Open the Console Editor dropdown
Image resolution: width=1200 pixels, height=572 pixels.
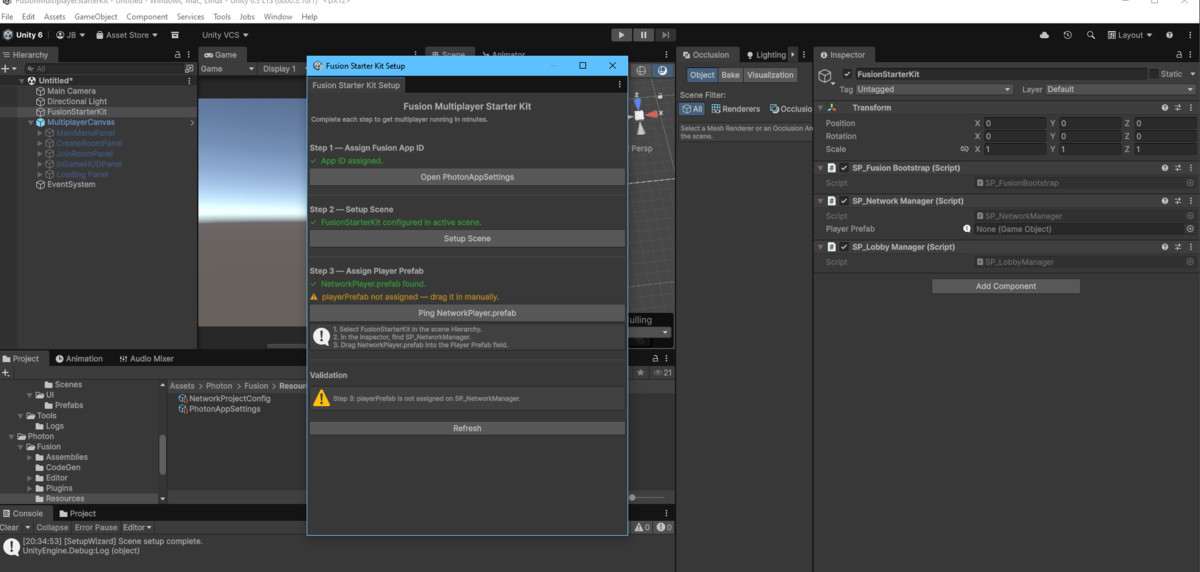pos(137,527)
